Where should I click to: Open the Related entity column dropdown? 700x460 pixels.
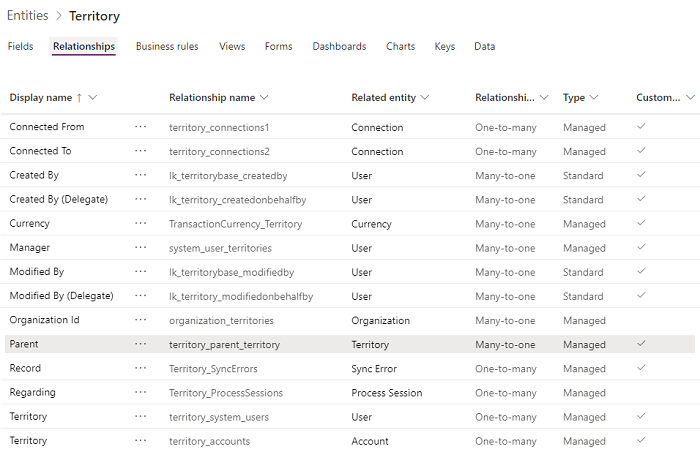coord(425,98)
